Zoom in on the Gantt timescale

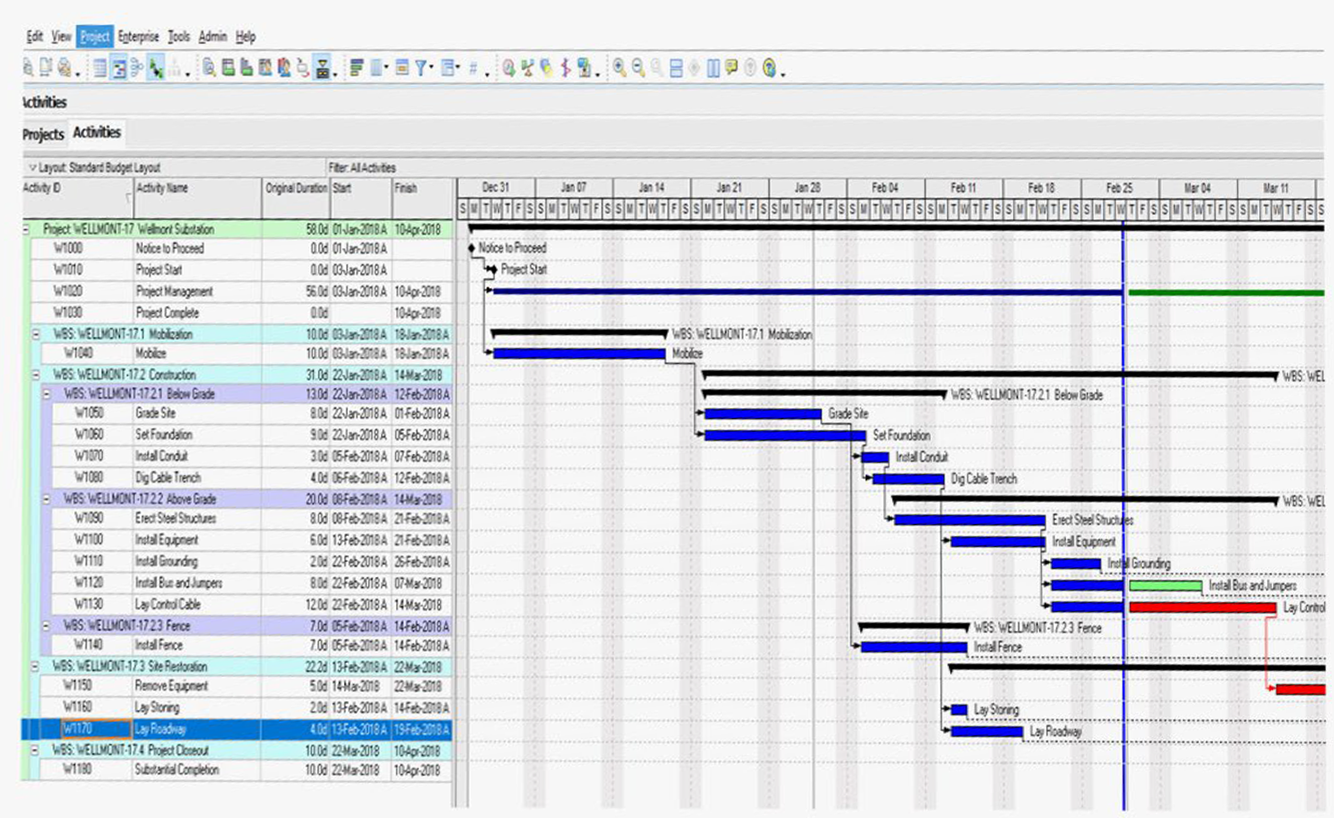click(620, 69)
